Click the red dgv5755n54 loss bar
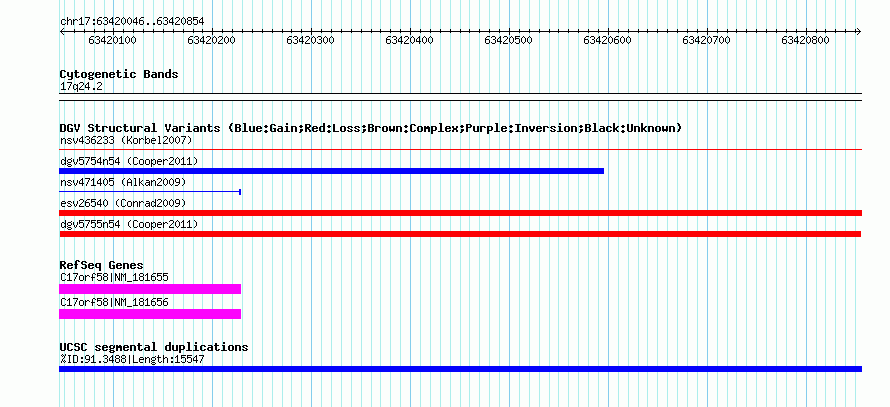 tap(460, 234)
